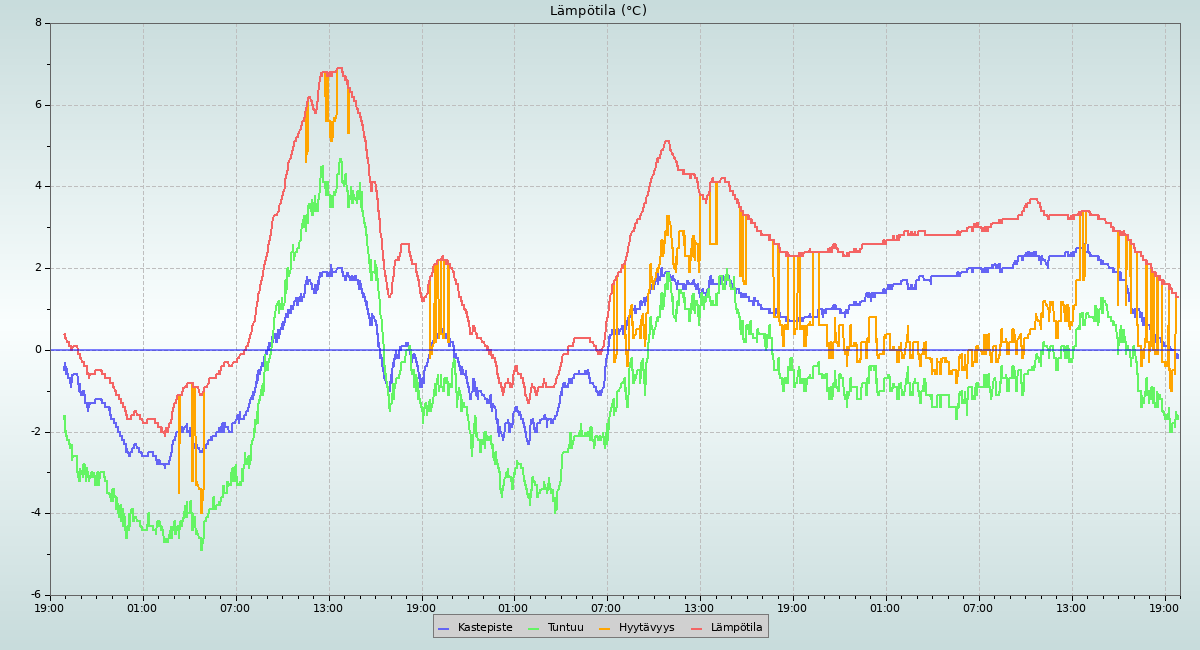Click the green line marker beside Tuntuu
This screenshot has height=650, width=1200.
click(533, 628)
